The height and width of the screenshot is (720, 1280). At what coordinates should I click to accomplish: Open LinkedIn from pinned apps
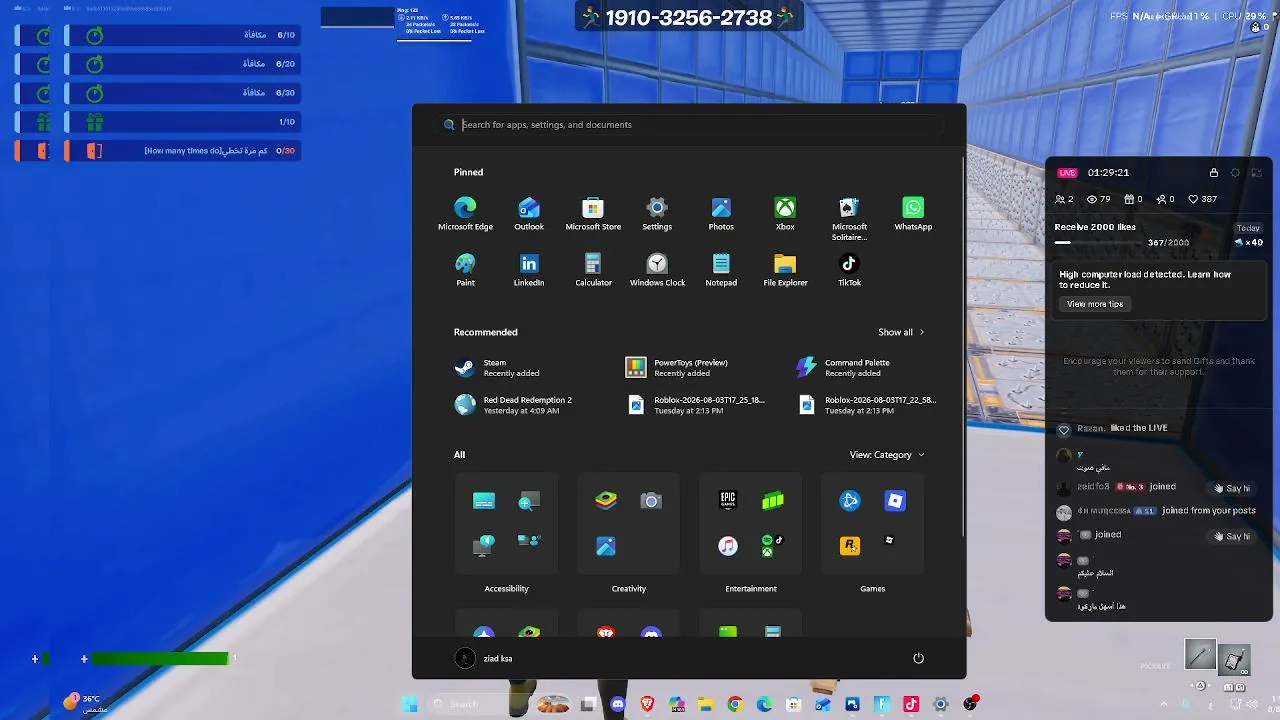point(529,269)
